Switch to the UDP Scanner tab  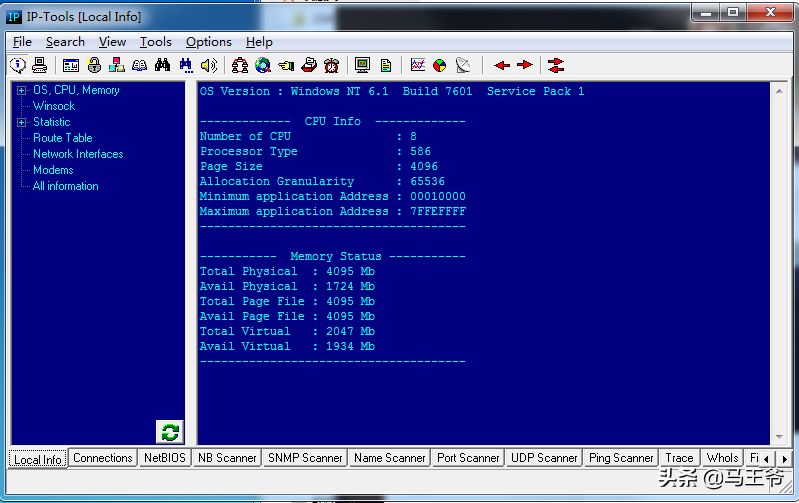coord(544,458)
